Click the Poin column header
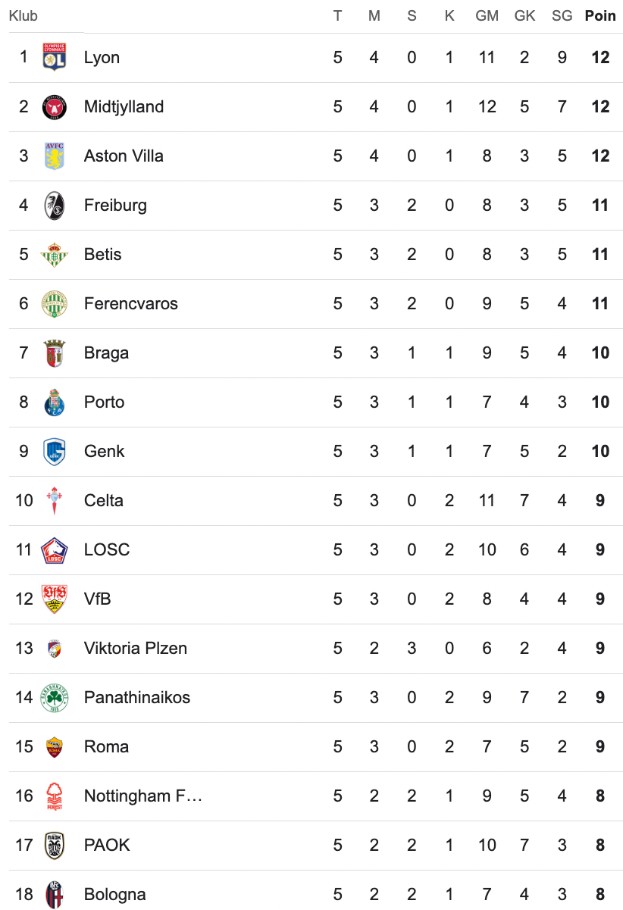The height and width of the screenshot is (910, 623). coord(600,15)
